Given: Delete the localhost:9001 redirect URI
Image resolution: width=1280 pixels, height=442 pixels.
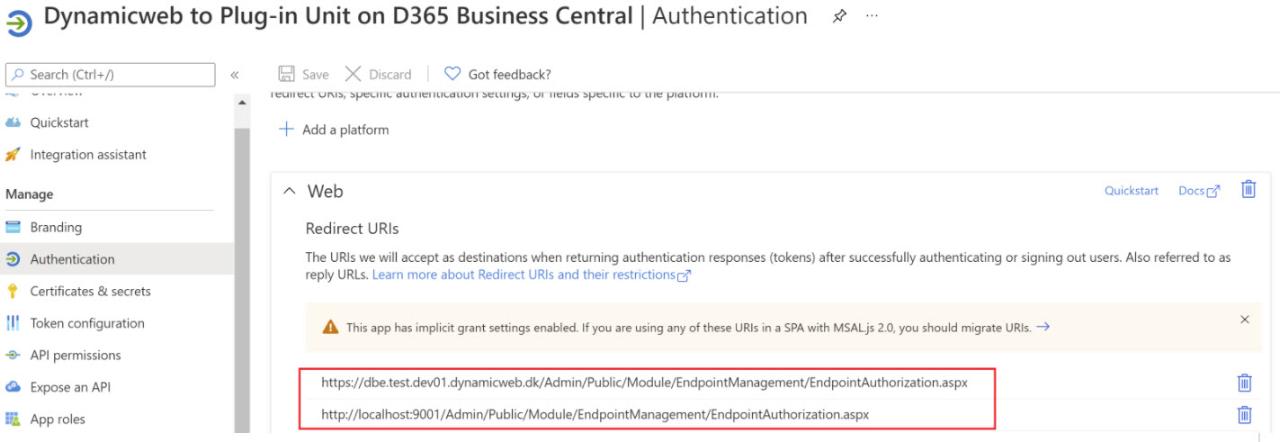Looking at the screenshot, I should pyautogui.click(x=1244, y=414).
